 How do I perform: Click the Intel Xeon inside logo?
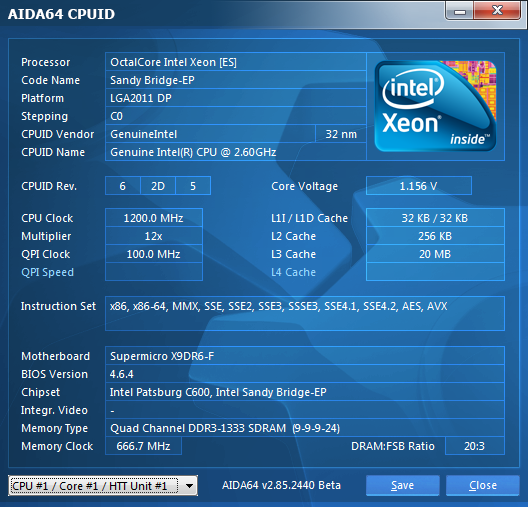pyautogui.click(x=435, y=106)
